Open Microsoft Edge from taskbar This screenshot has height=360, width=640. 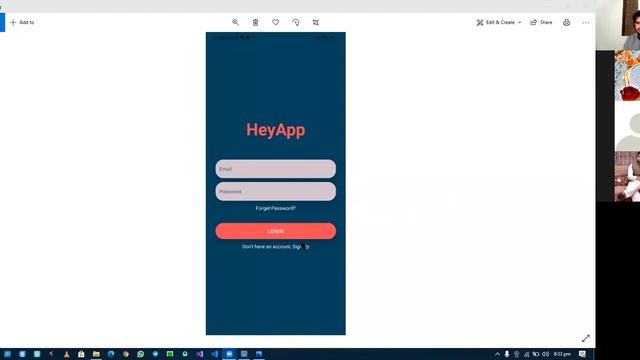[111, 354]
